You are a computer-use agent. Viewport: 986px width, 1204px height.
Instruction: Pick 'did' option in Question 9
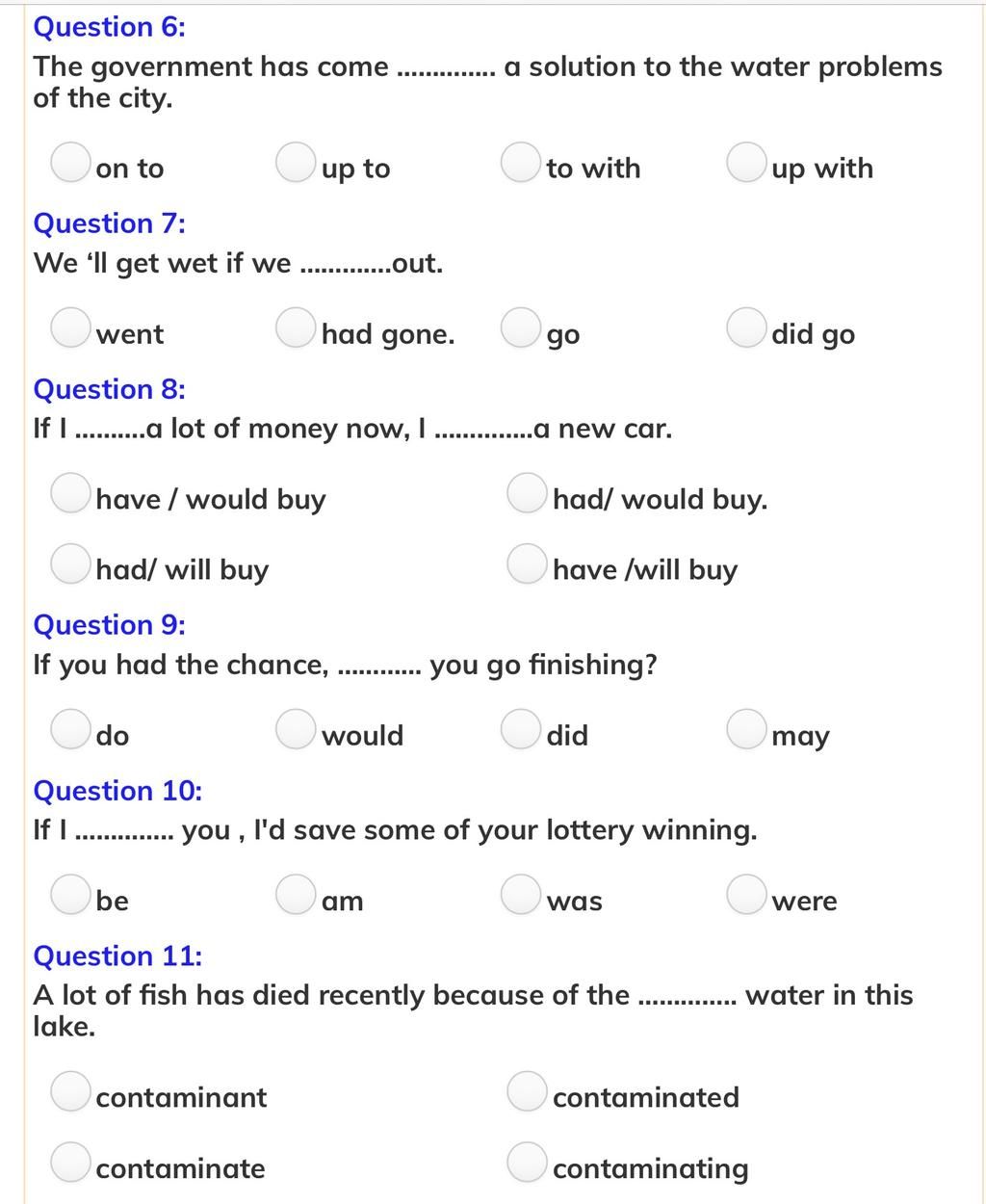(521, 729)
